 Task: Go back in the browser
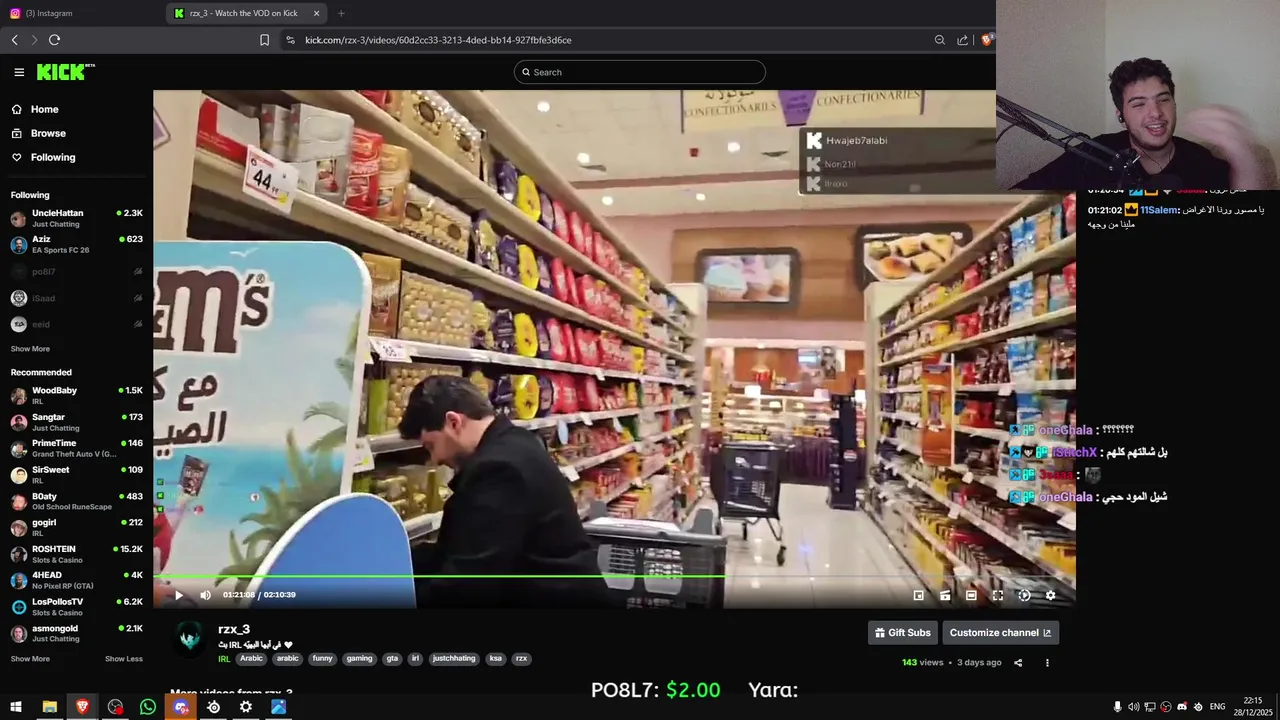[15, 40]
